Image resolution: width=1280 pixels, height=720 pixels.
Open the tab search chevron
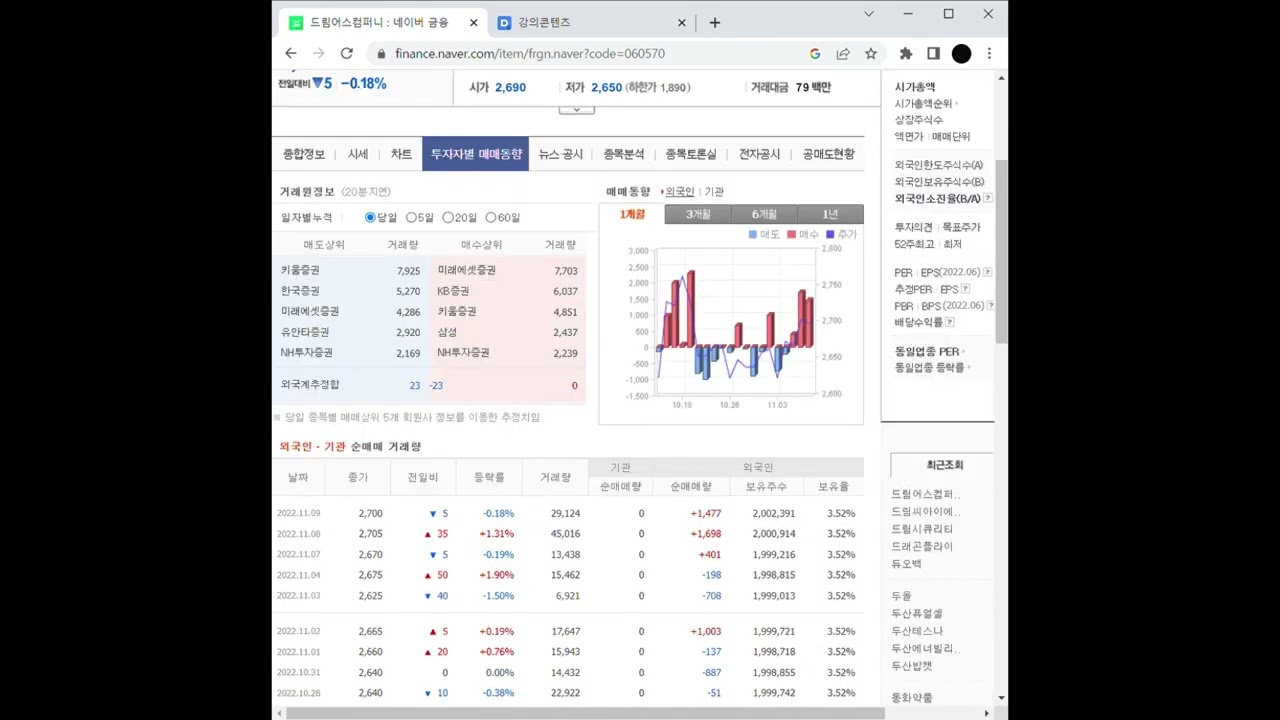coord(869,14)
